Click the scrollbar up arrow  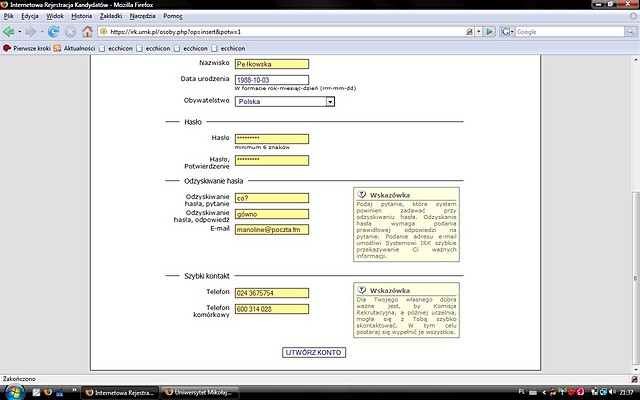[x=635, y=60]
